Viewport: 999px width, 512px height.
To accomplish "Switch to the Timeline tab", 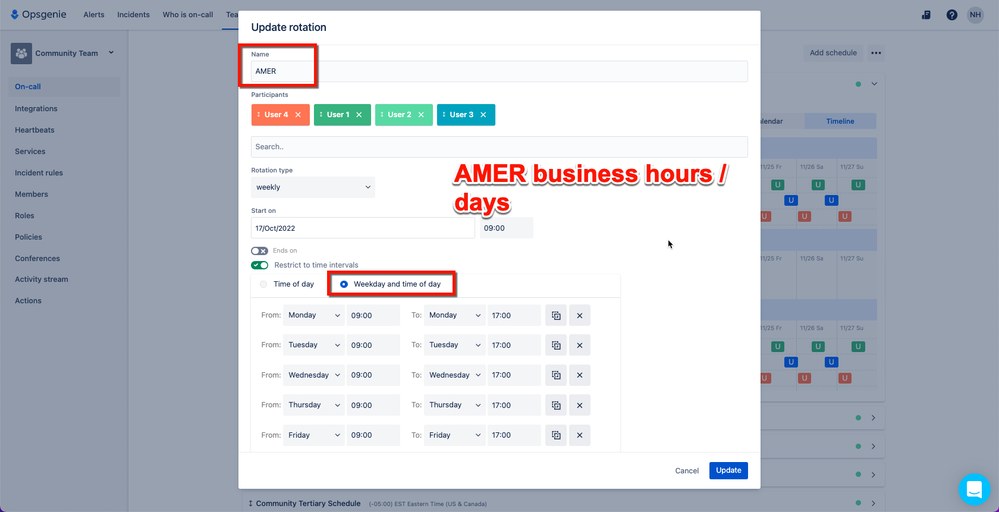I will coord(840,121).
